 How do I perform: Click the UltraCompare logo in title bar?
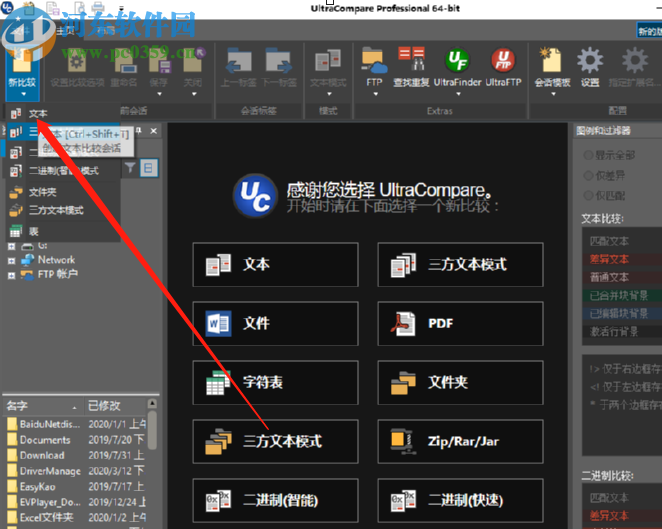coord(7,7)
